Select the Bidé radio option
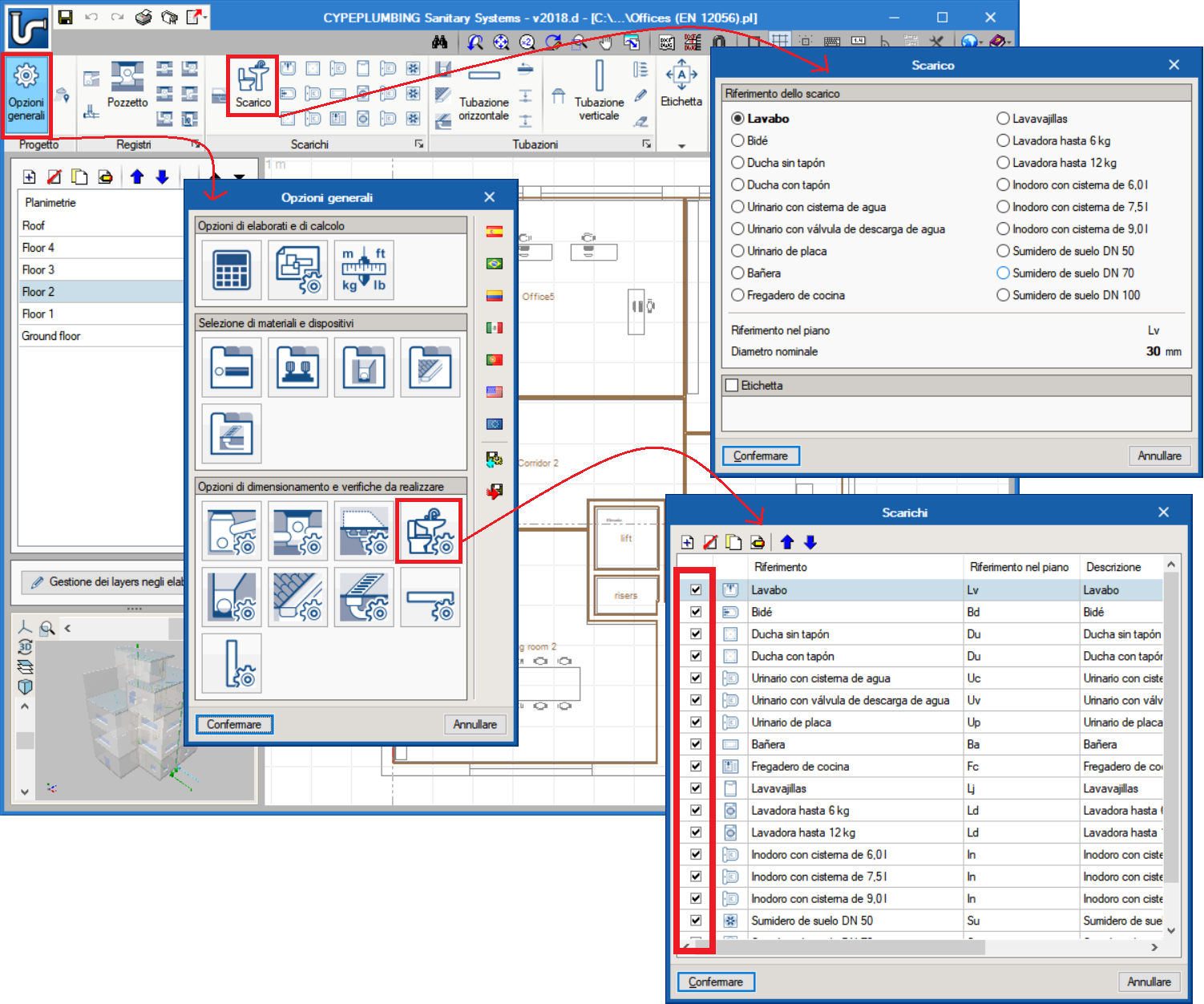Viewport: 1204px width, 1004px height. pyautogui.click(x=737, y=140)
